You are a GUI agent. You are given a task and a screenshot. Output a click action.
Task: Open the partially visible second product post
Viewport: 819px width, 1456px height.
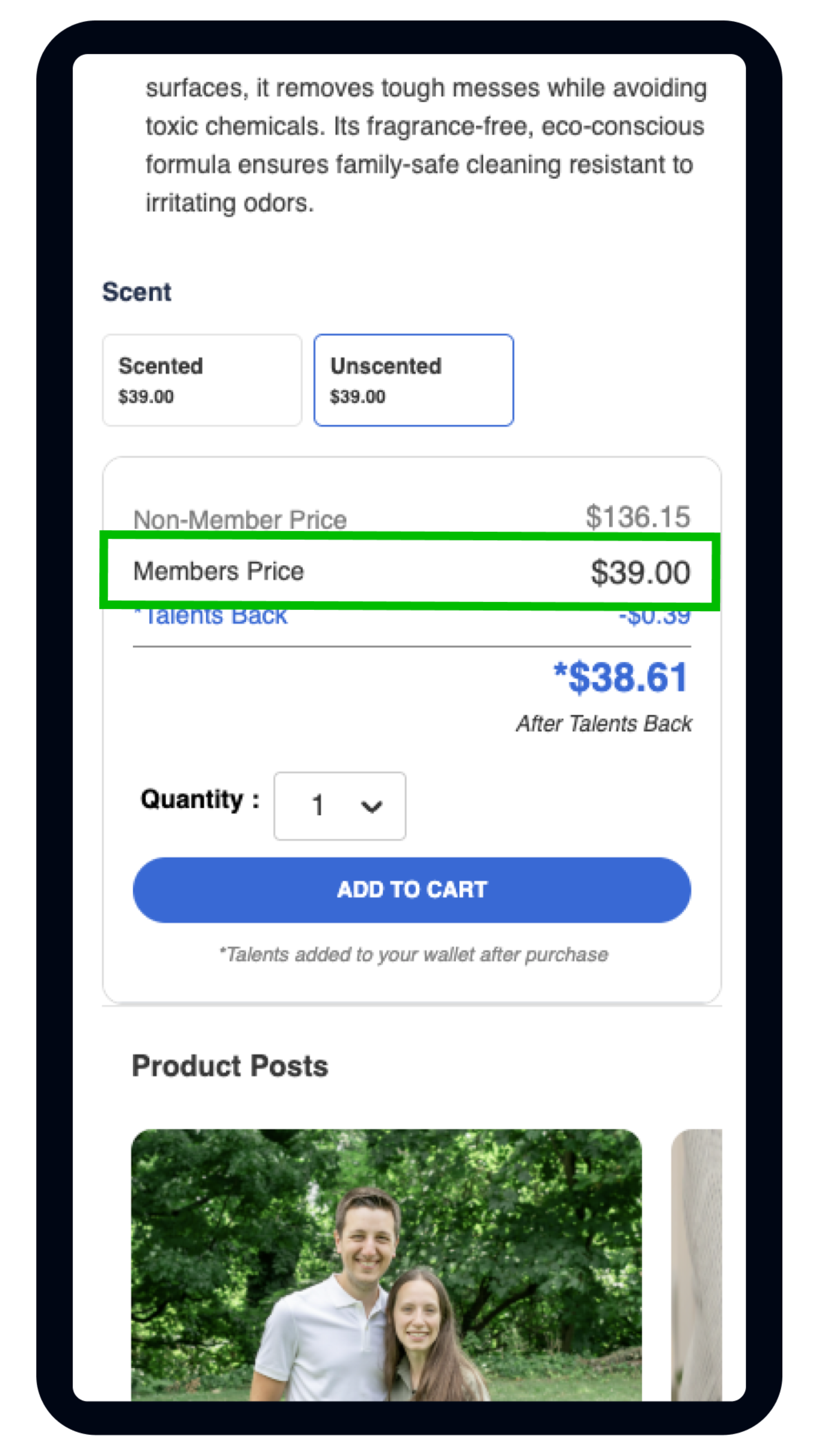pyautogui.click(x=696, y=1264)
